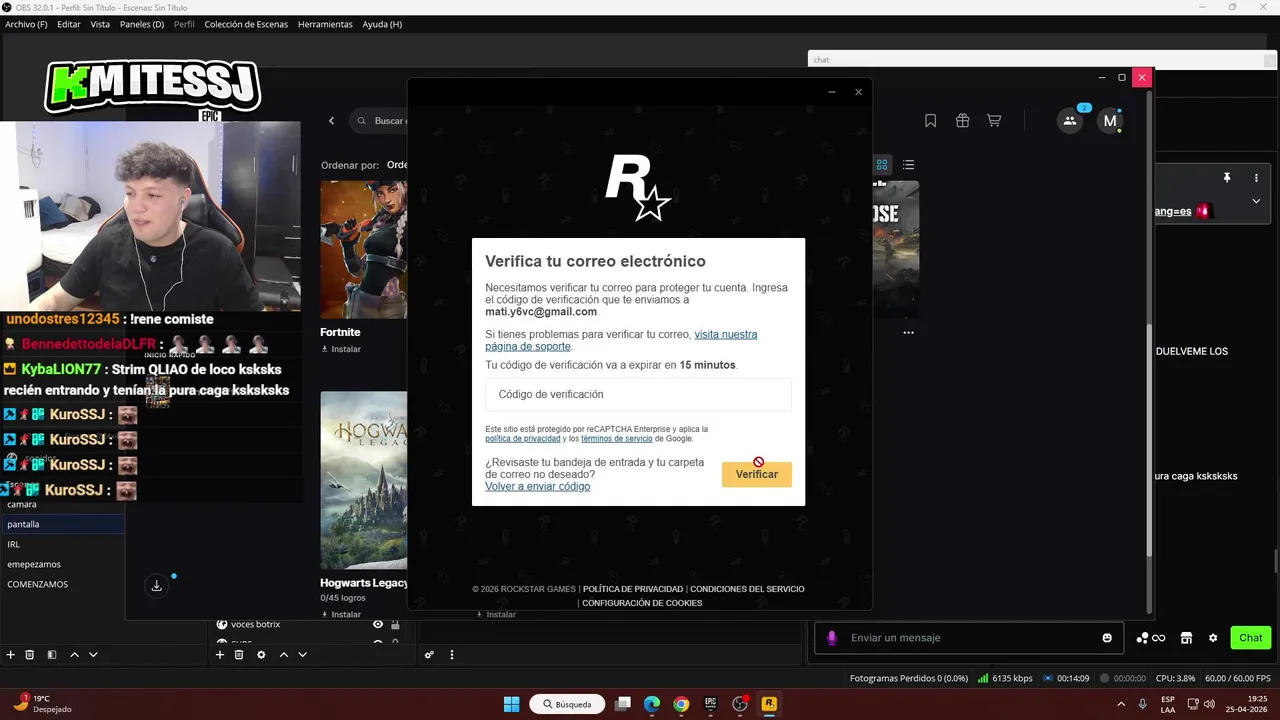Viewport: 1280px width, 720px height.
Task: Open visita nuestra página de soporte link
Action: click(621, 340)
